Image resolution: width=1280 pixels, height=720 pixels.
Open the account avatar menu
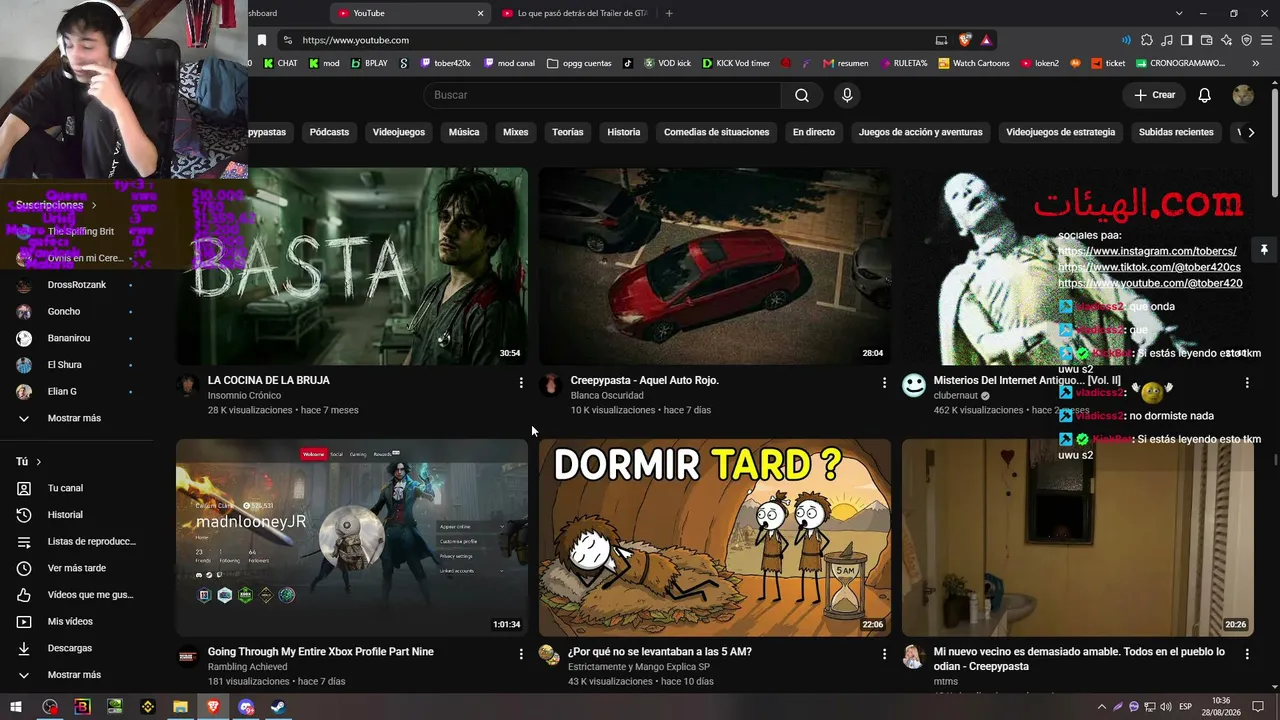coord(1243,95)
